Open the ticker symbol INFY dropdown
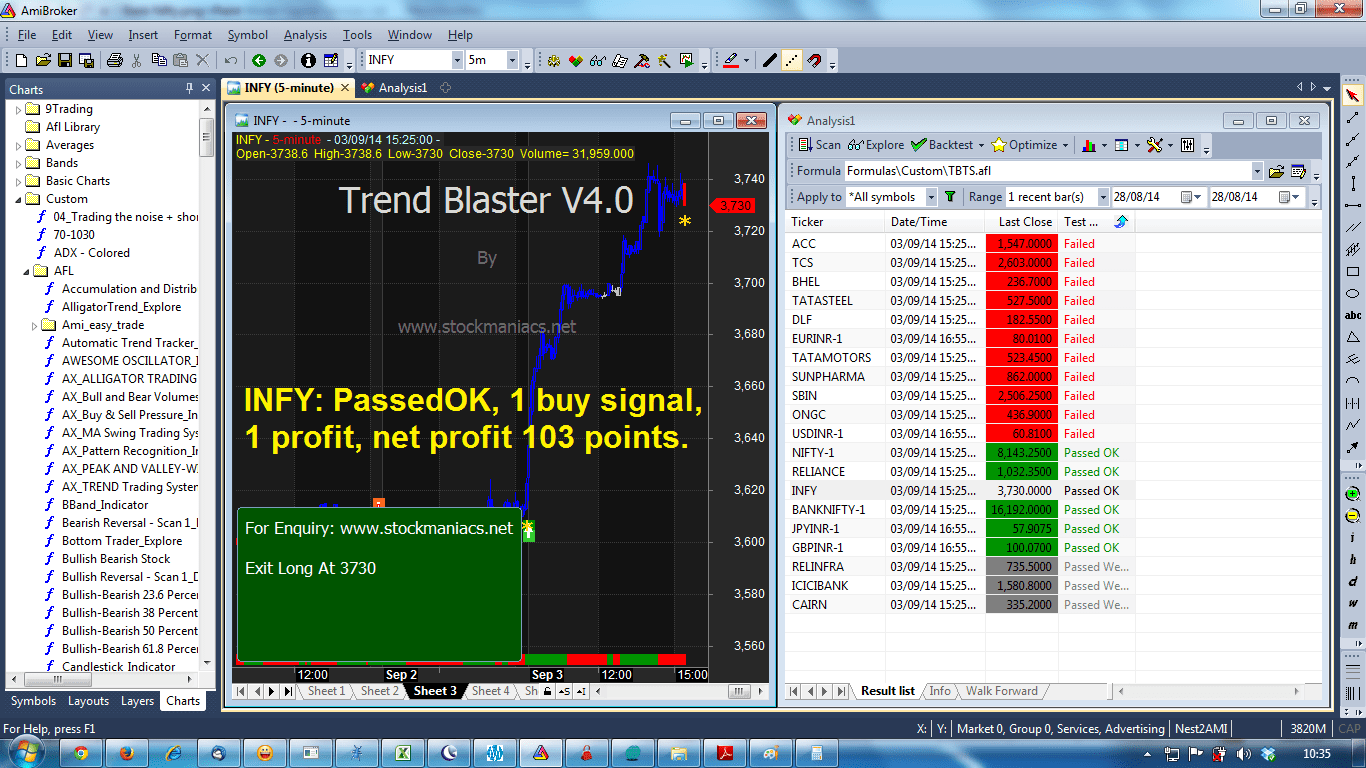This screenshot has width=1366, height=768. click(x=456, y=60)
